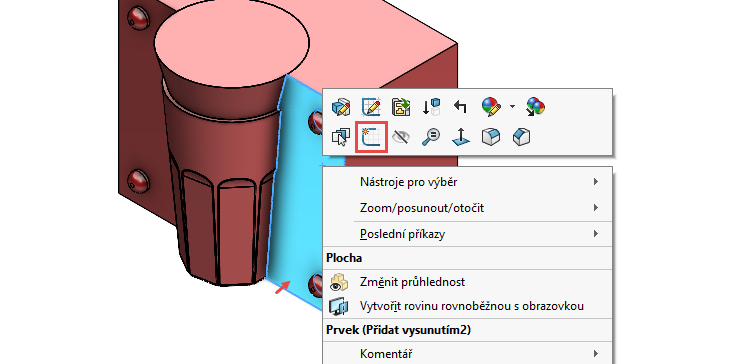The height and width of the screenshot is (364, 750).
Task: Click the Rollback arrow icon
Action: [x=460, y=107]
